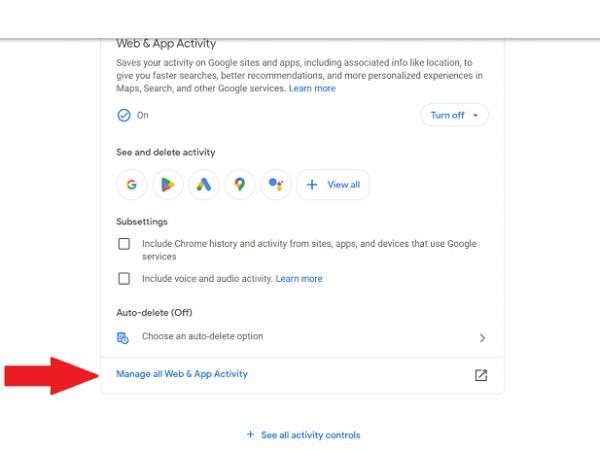Expand the auto-delete option chevron
This screenshot has height=450, width=600.
point(482,338)
